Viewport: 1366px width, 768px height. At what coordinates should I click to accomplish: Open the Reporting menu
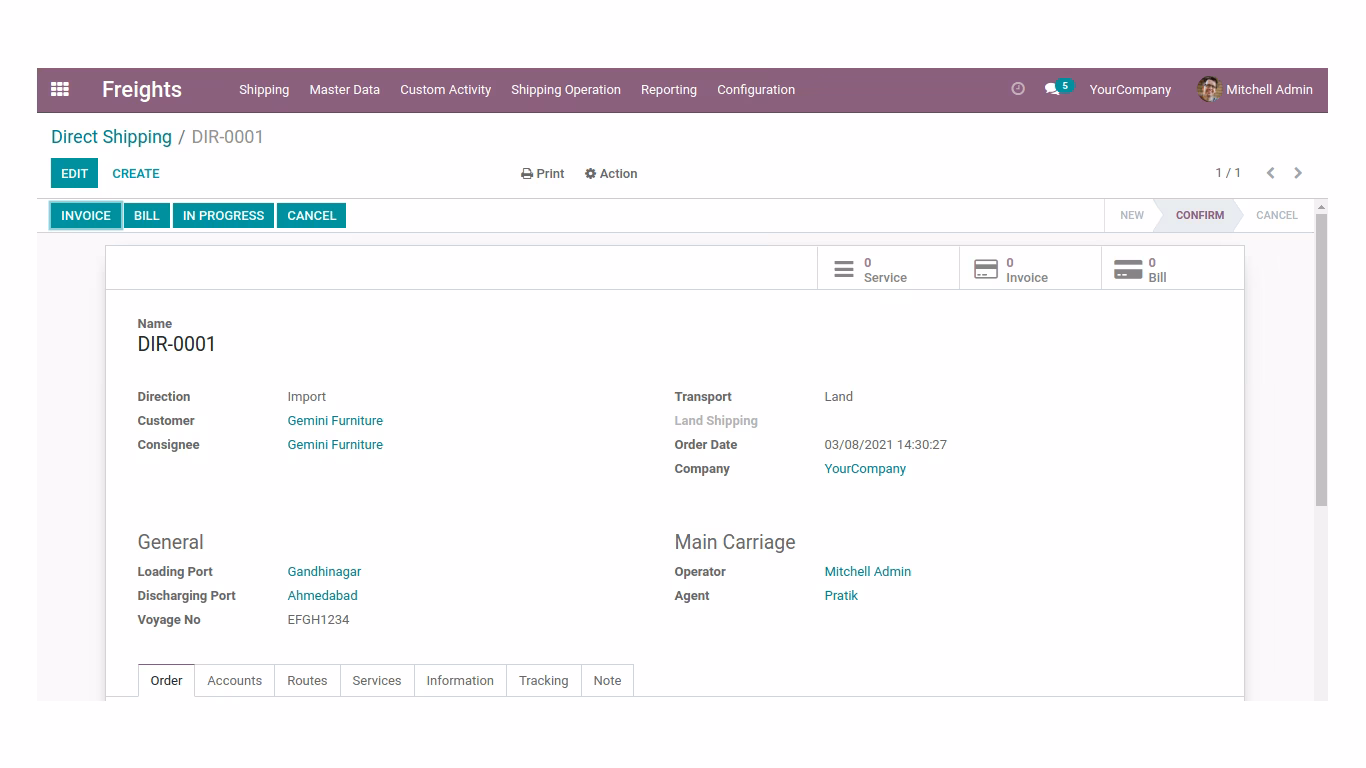(x=669, y=89)
